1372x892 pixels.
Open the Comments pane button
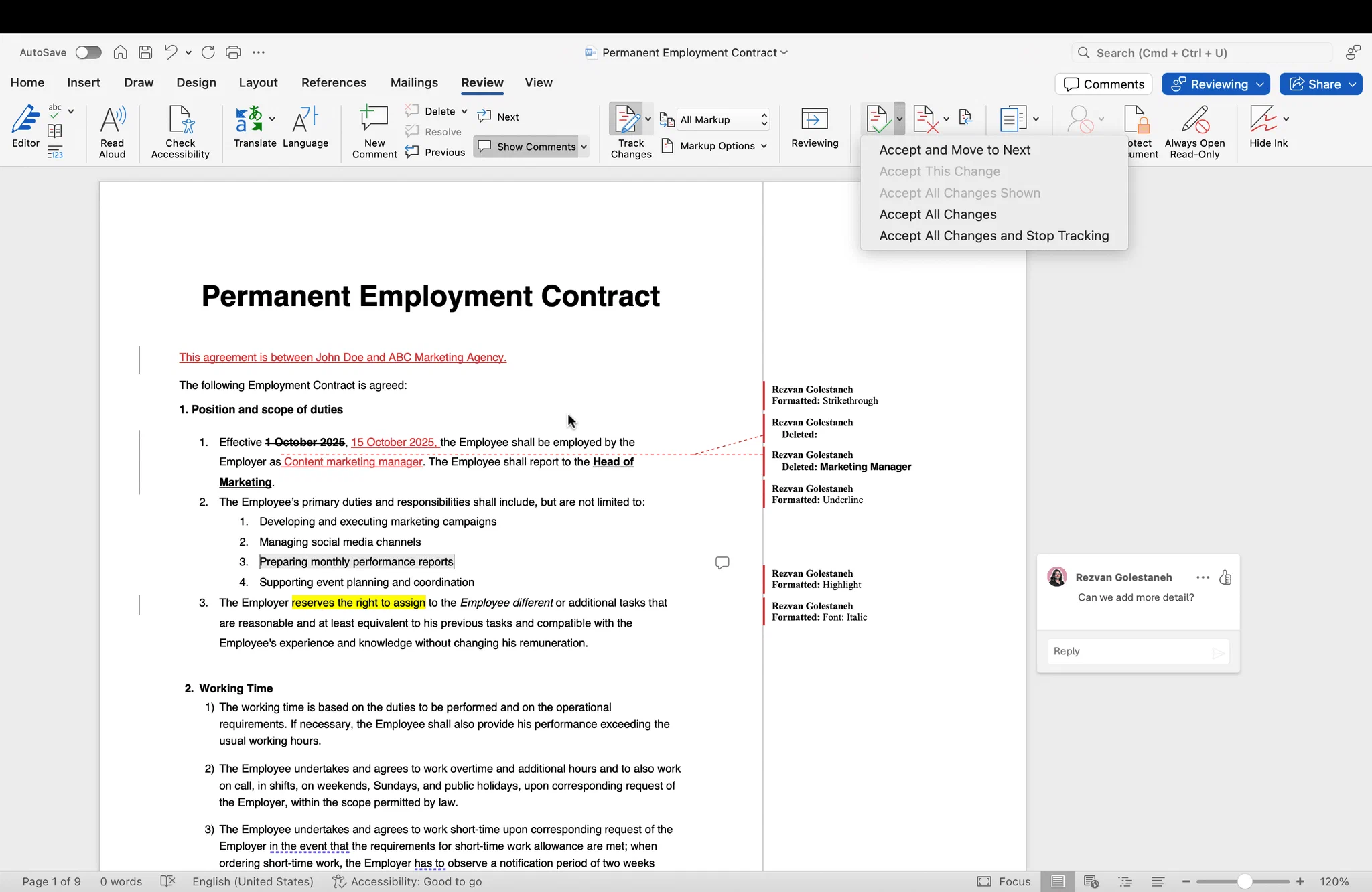click(x=1104, y=84)
